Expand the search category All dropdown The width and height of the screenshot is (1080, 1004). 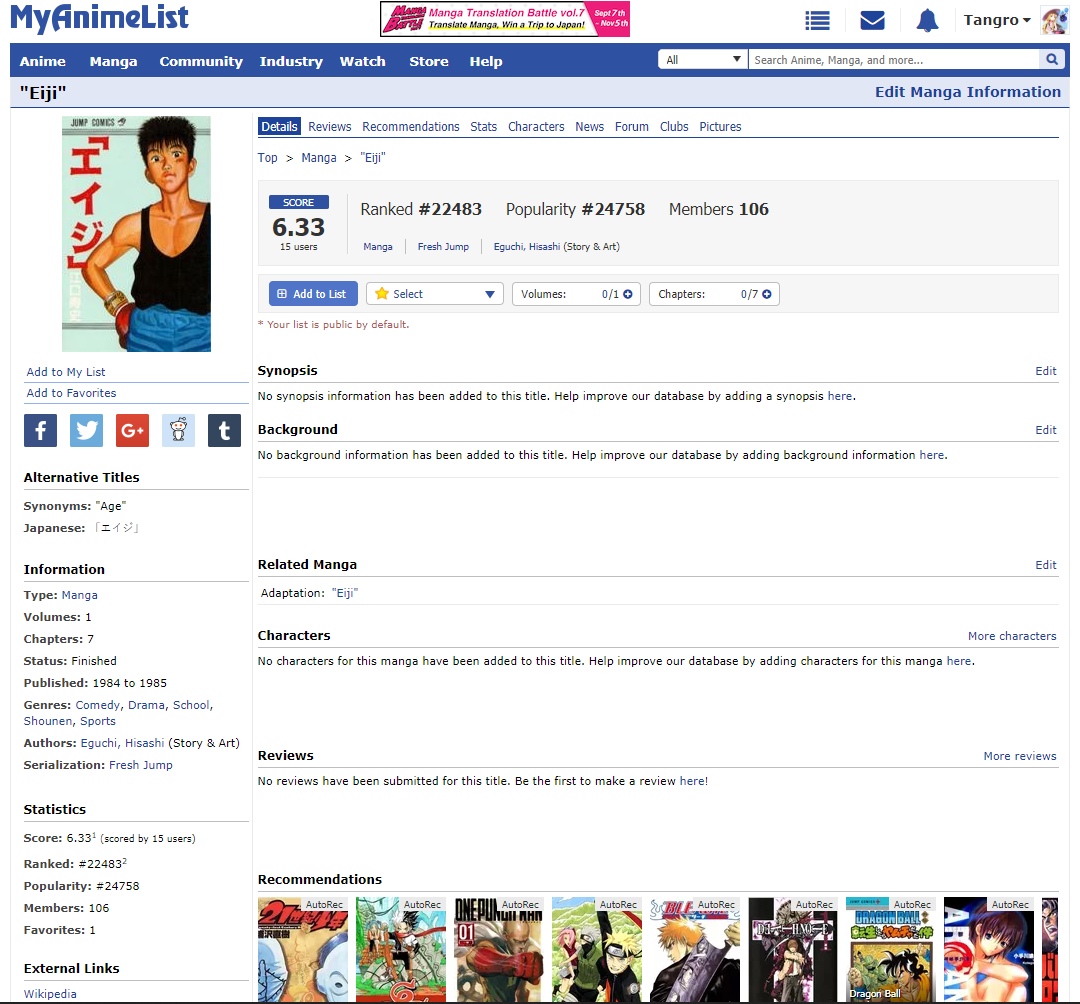703,60
